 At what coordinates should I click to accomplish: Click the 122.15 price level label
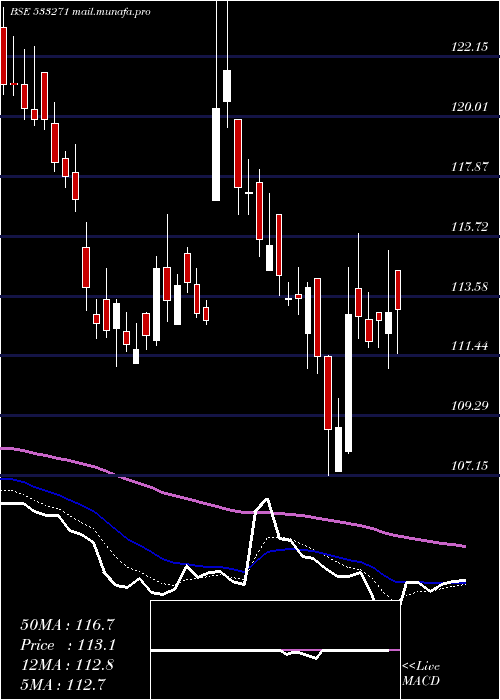pos(469,47)
